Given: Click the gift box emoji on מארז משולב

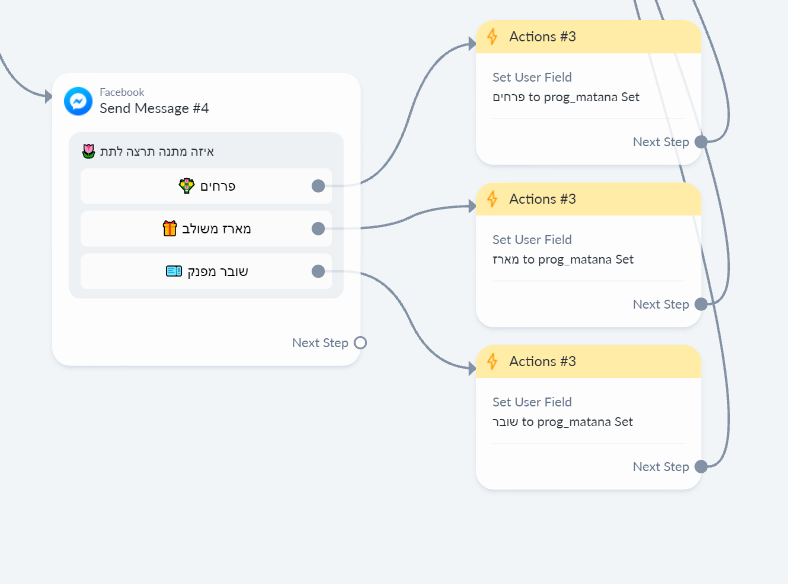Looking at the screenshot, I should (170, 229).
